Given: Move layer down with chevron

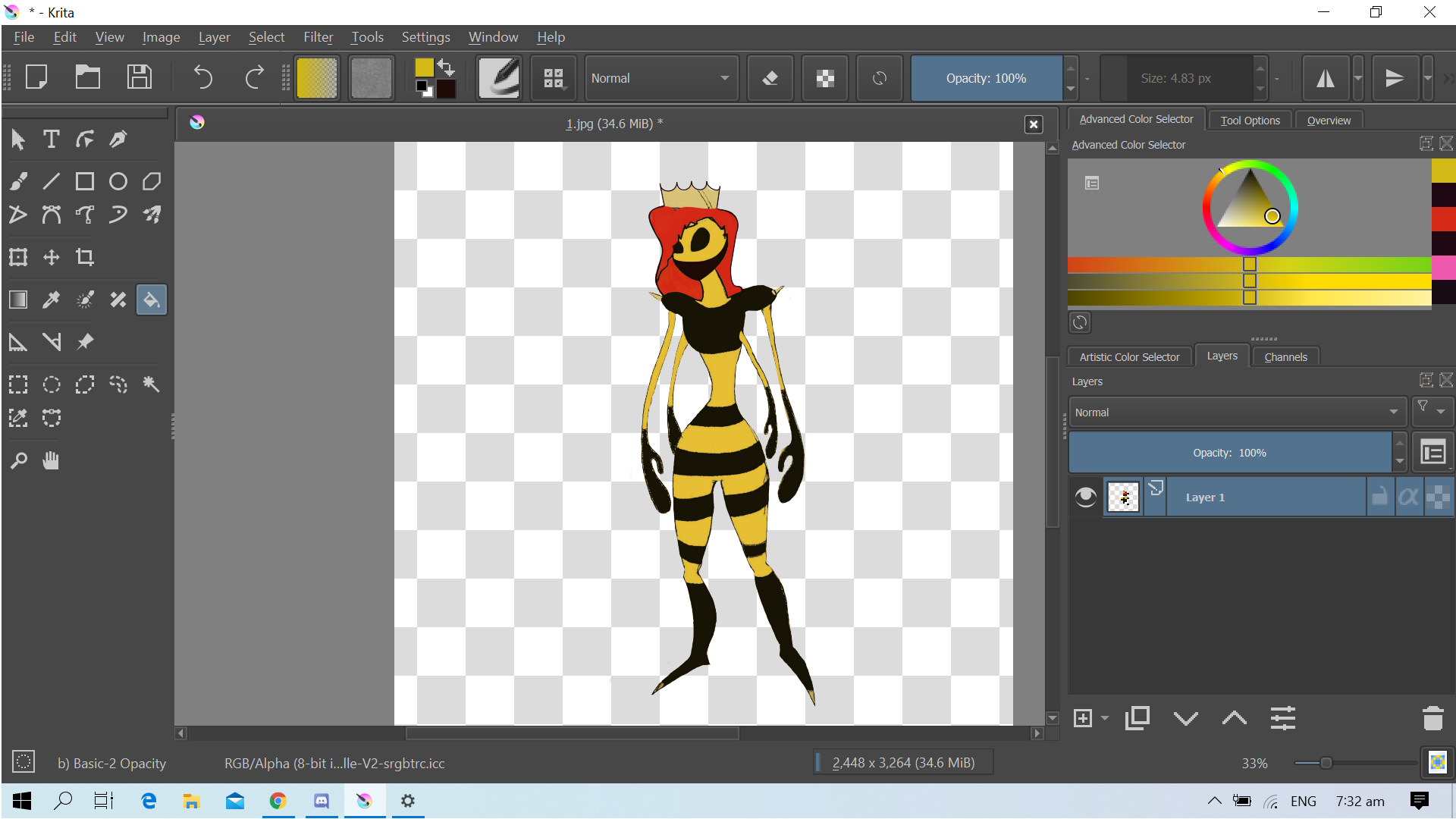Looking at the screenshot, I should click(x=1186, y=718).
